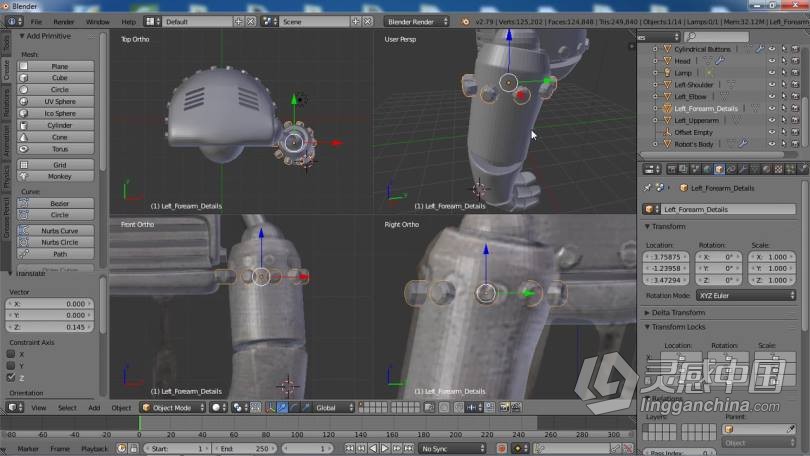Collapse the Transform panel
810x456 pixels.
click(x=647, y=227)
